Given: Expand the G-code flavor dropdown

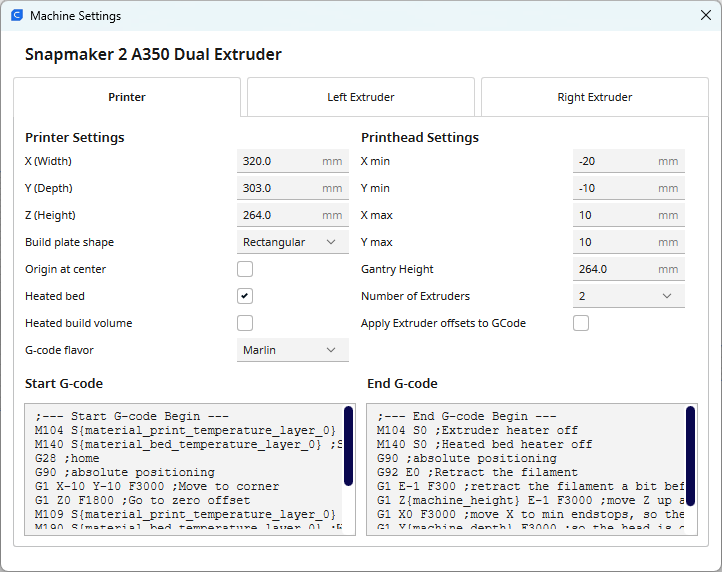Looking at the screenshot, I should [292, 350].
